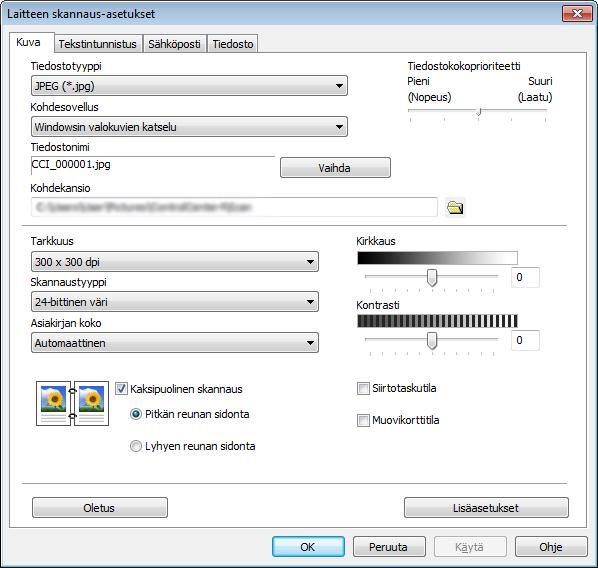Switch to the Tiedosto tab
The image size is (598, 568).
click(x=233, y=44)
